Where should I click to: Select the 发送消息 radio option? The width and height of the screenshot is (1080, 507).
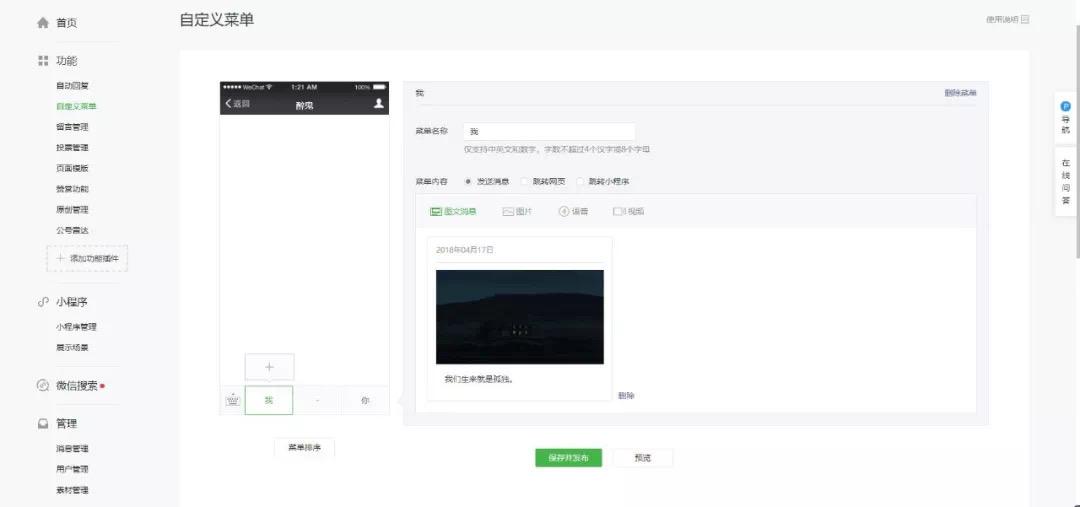pos(468,182)
